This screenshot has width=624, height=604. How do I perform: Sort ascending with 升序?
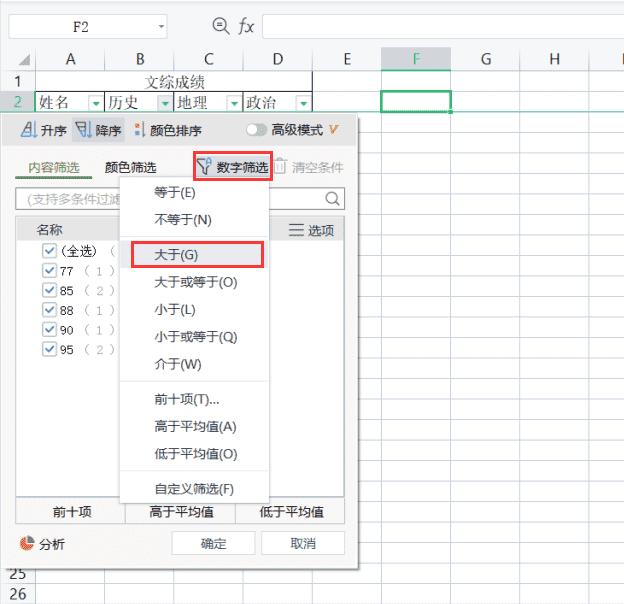click(44, 130)
